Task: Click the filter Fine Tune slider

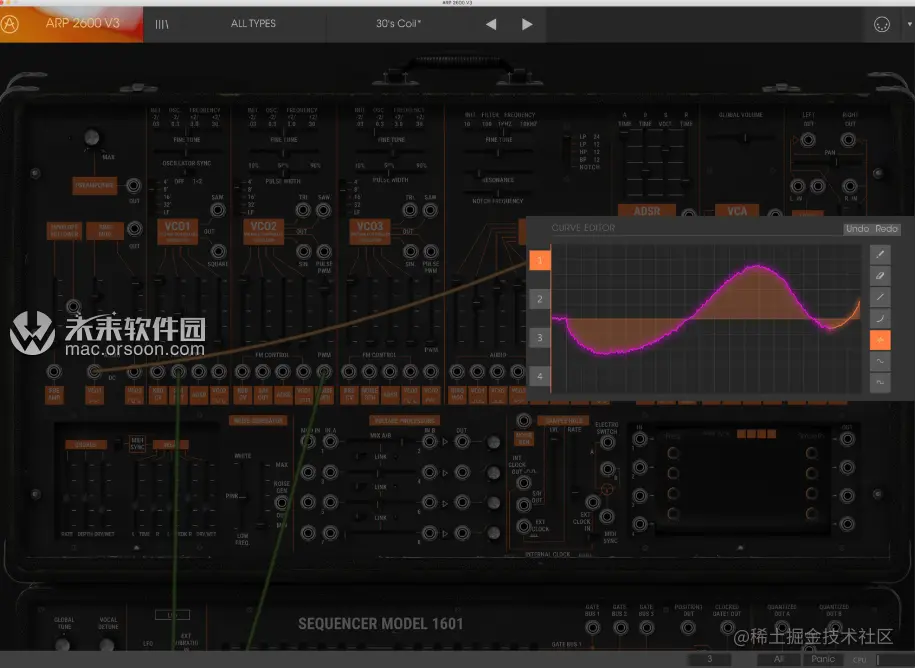Action: pos(498,152)
